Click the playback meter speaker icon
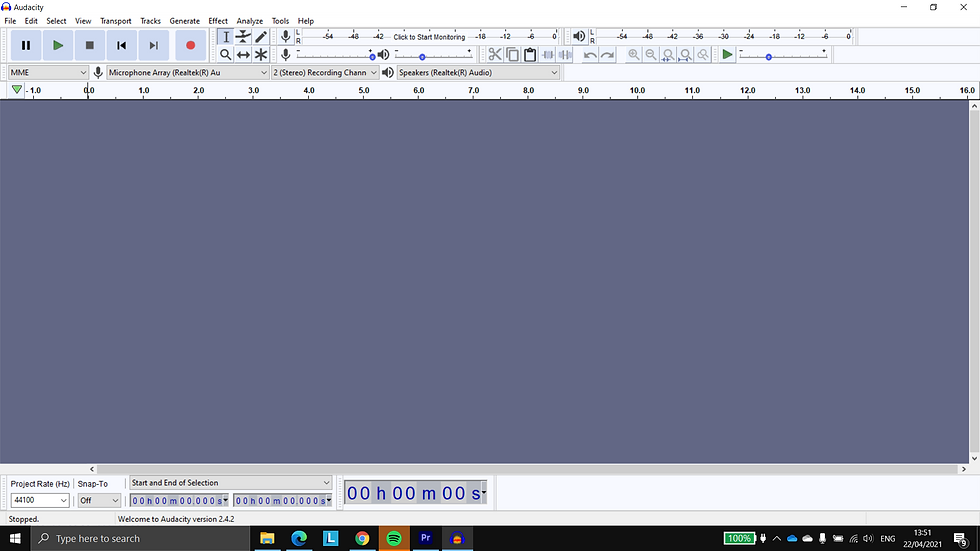980x551 pixels. pyautogui.click(x=579, y=36)
